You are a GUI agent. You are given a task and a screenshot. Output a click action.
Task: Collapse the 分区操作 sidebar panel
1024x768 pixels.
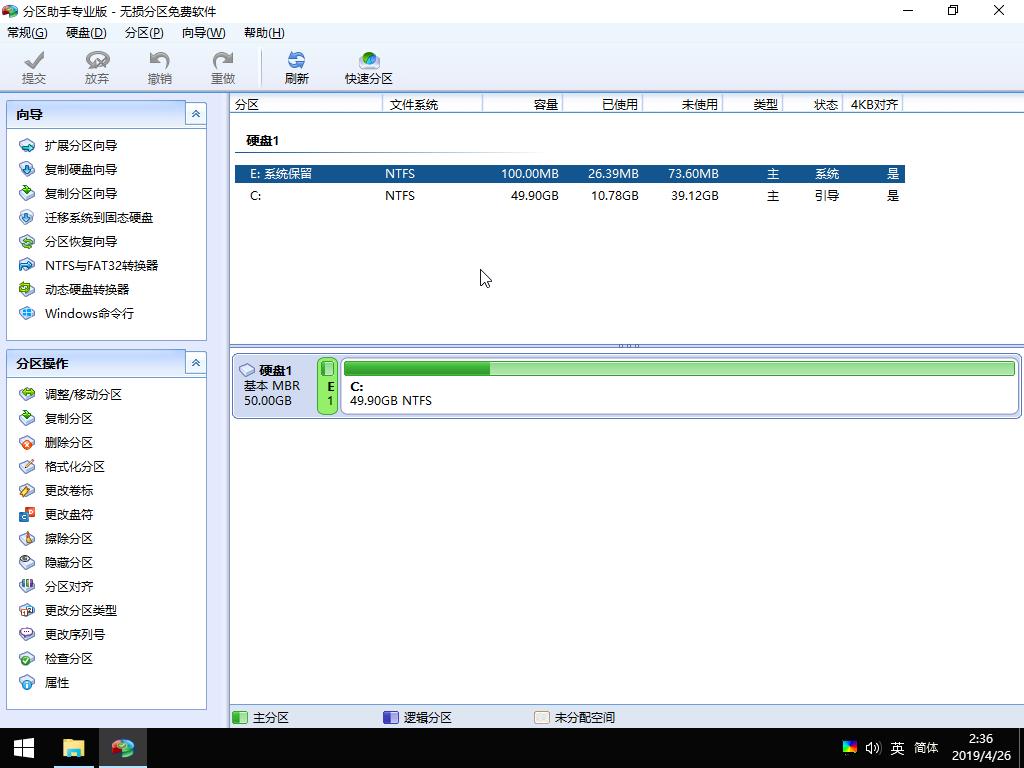pos(195,362)
